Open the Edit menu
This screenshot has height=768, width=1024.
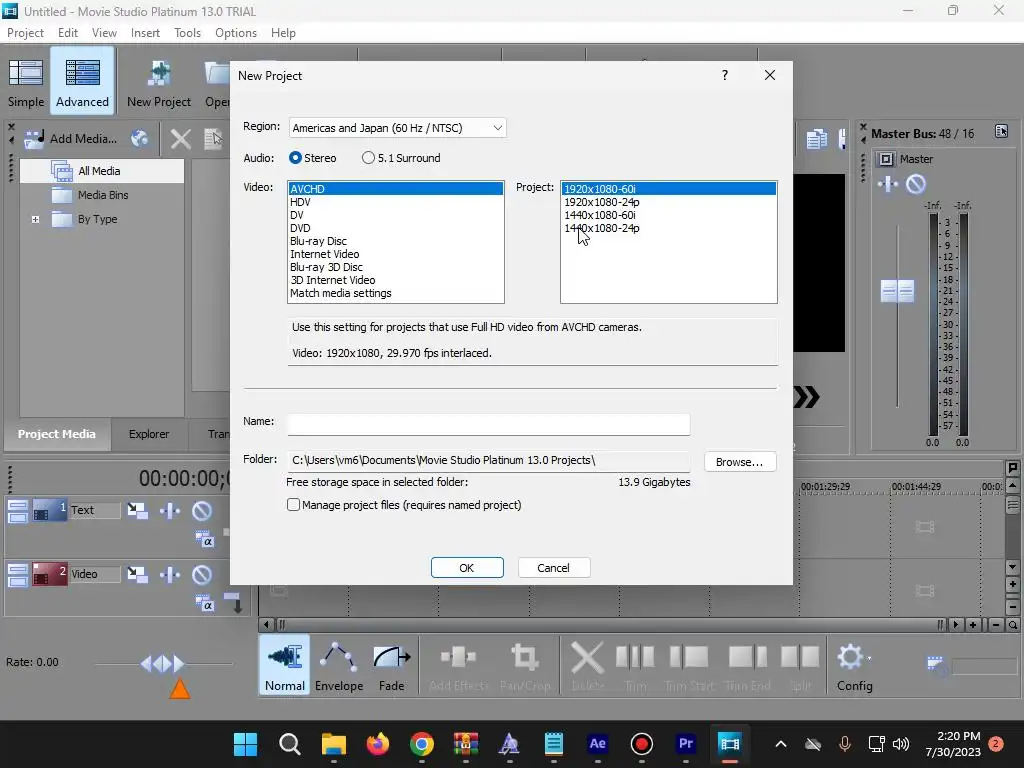click(67, 33)
